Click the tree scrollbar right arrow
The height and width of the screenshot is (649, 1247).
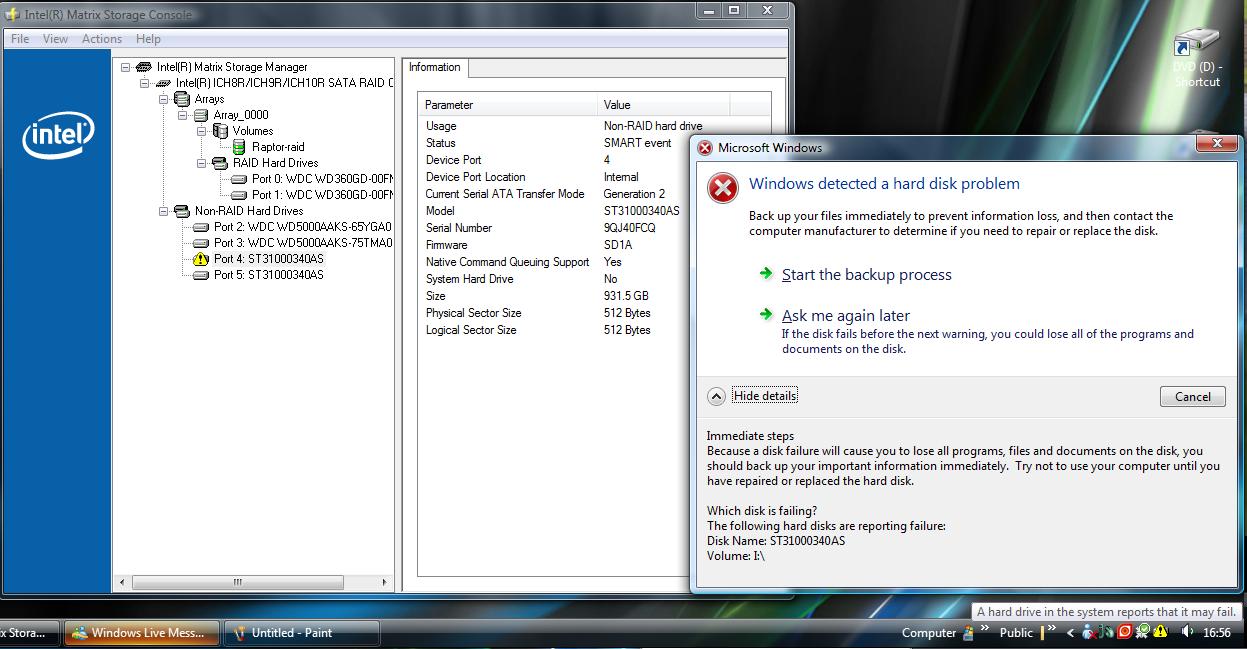[x=385, y=582]
